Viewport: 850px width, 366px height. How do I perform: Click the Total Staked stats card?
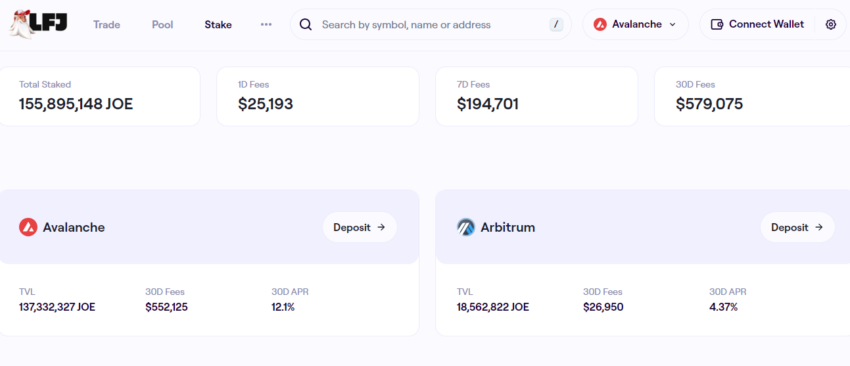100,97
